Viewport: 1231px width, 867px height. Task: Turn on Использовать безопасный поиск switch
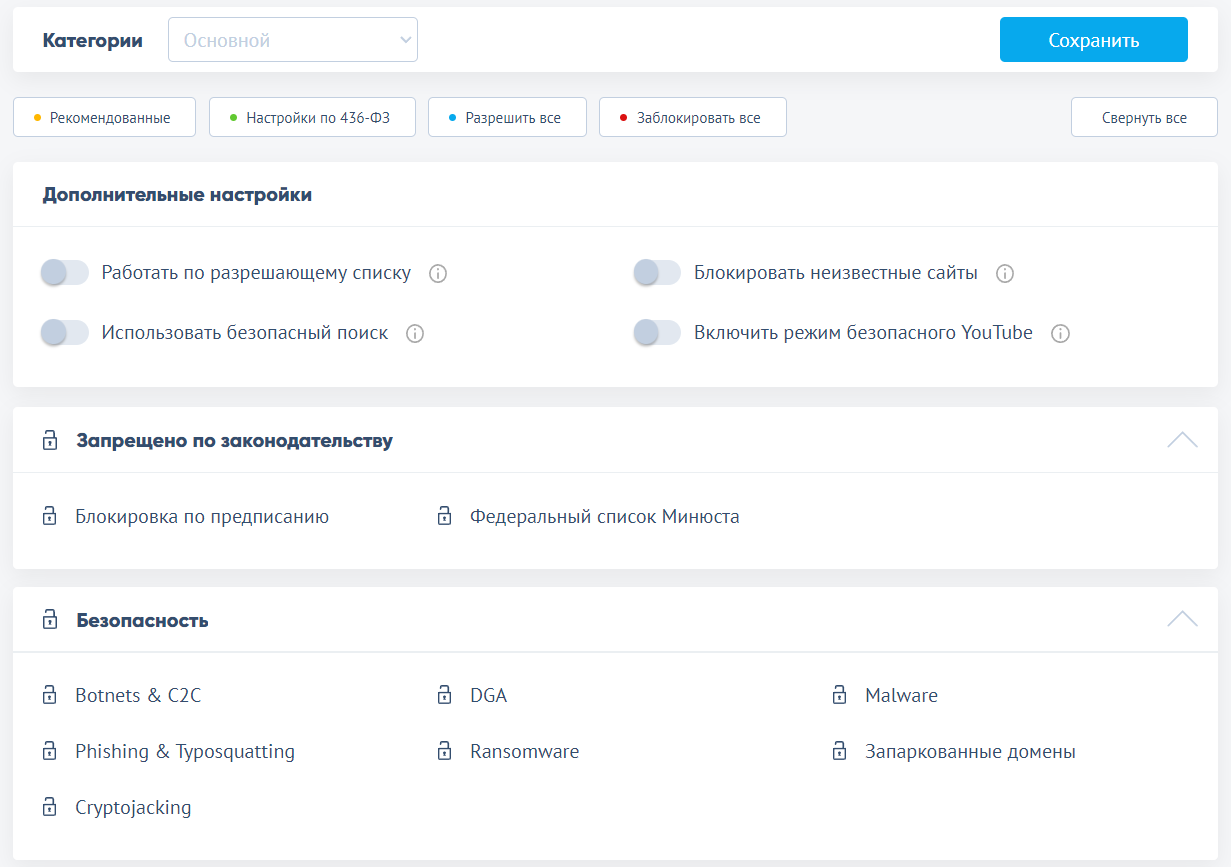[x=66, y=333]
